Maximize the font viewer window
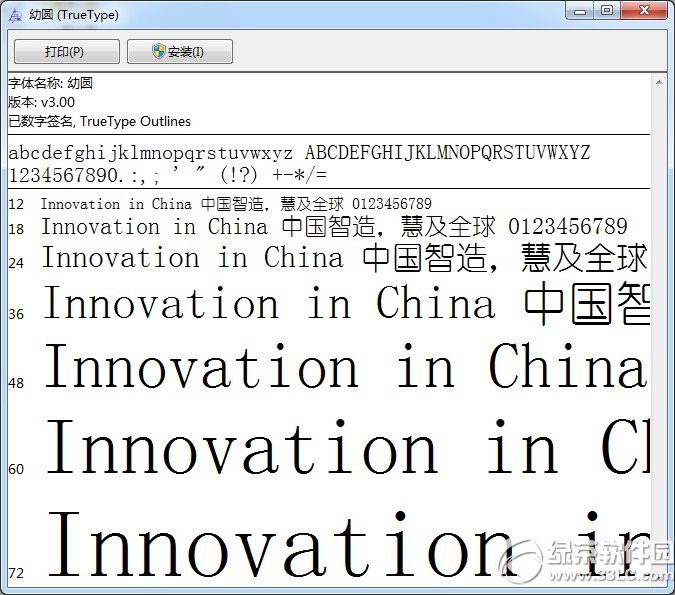This screenshot has height=595, width=675. pos(607,10)
